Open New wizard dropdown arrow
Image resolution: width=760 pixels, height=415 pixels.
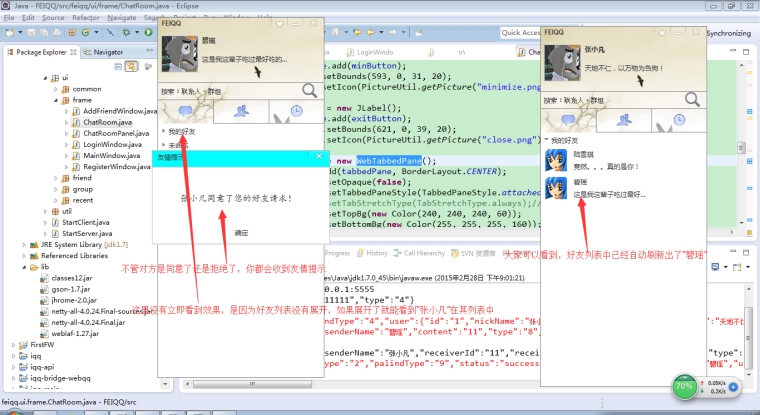[20, 32]
